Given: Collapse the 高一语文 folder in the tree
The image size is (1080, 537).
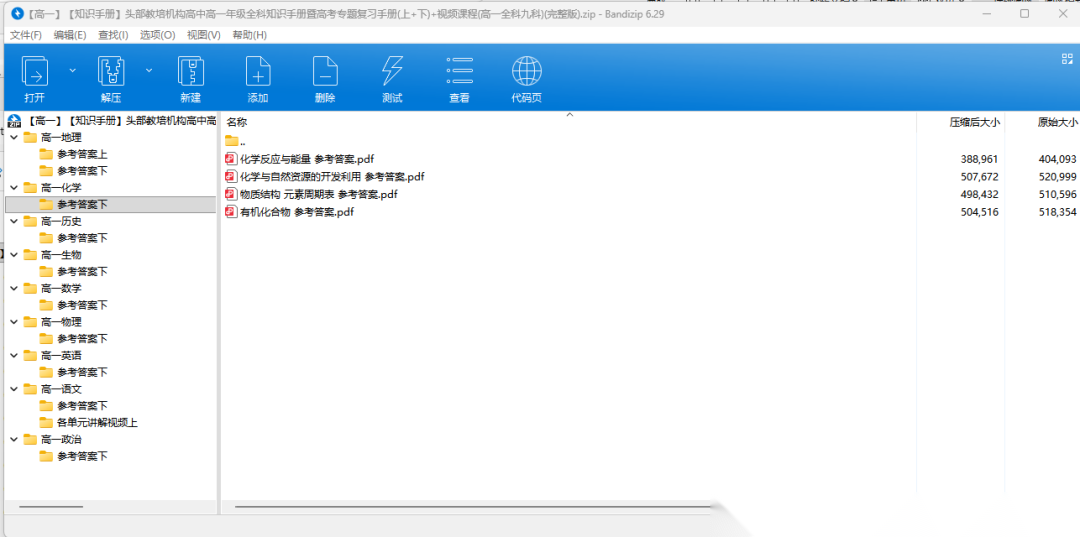Looking at the screenshot, I should point(14,389).
